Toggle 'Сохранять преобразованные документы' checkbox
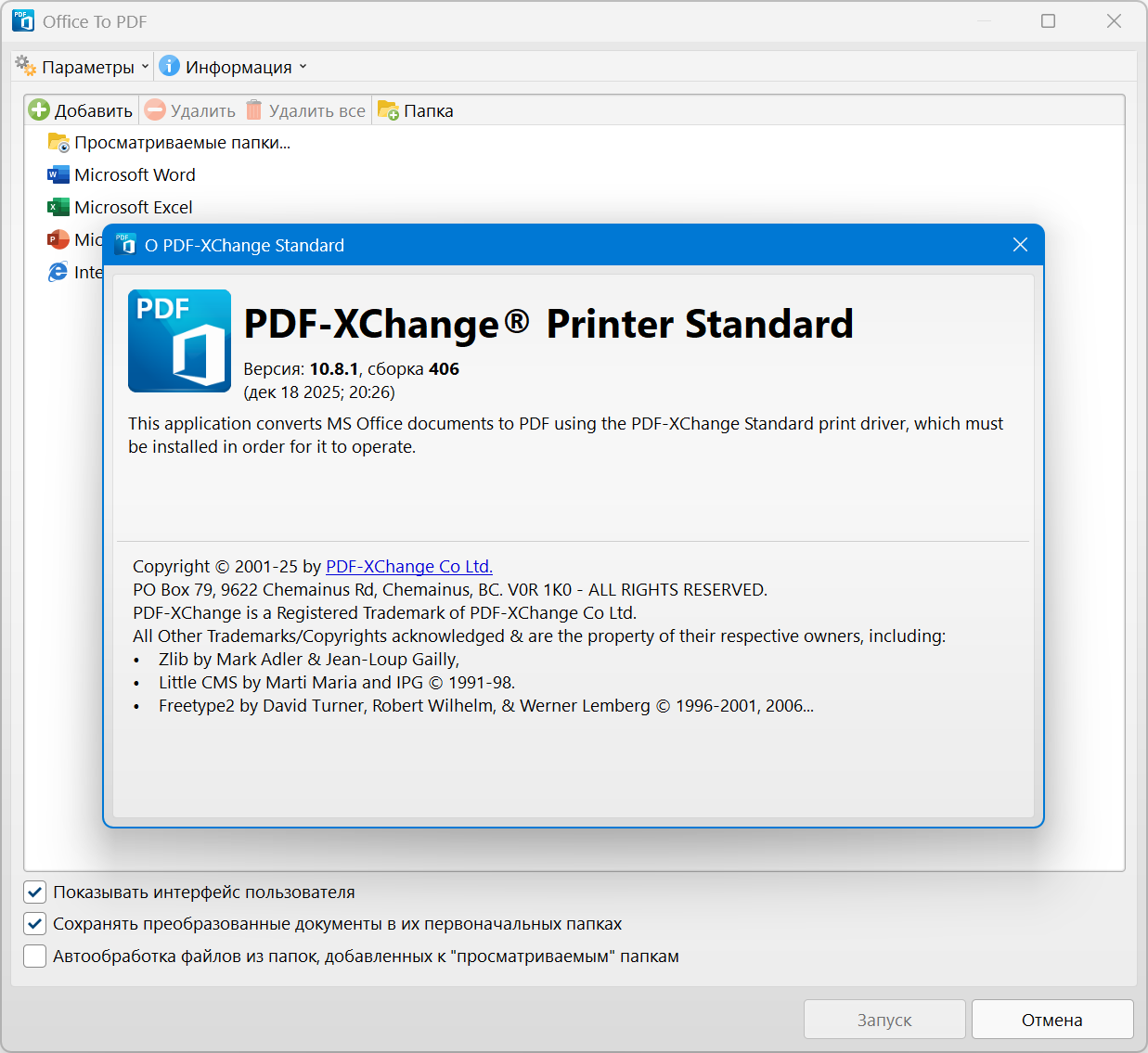The height and width of the screenshot is (1053, 1148). coord(35,924)
